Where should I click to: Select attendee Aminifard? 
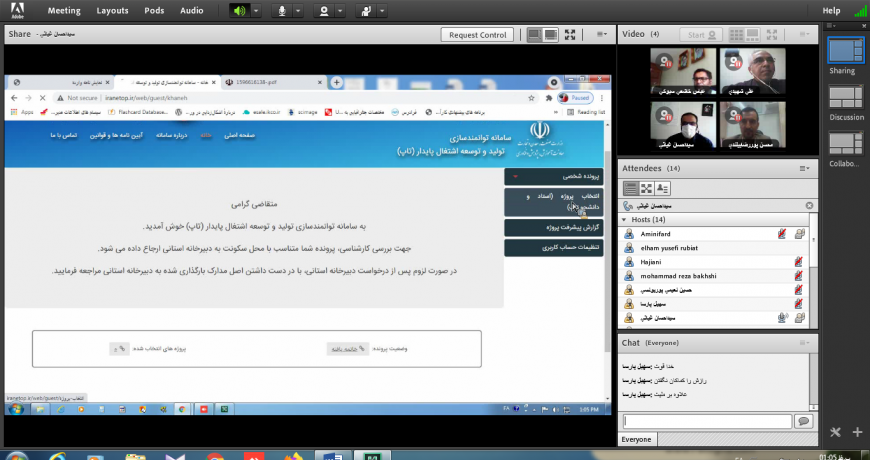click(655, 234)
